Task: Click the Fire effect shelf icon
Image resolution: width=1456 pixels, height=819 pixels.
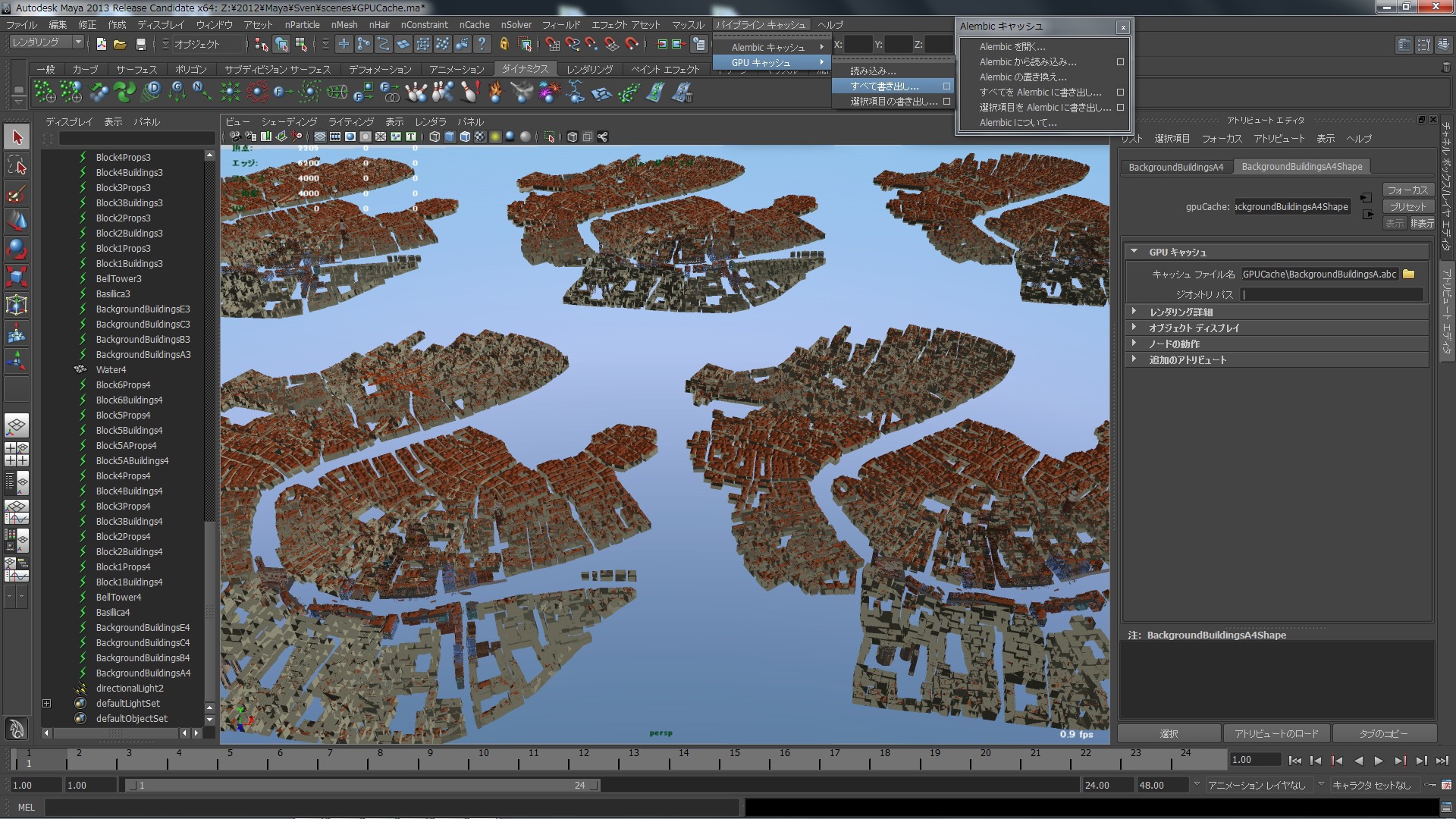Action: pyautogui.click(x=496, y=93)
